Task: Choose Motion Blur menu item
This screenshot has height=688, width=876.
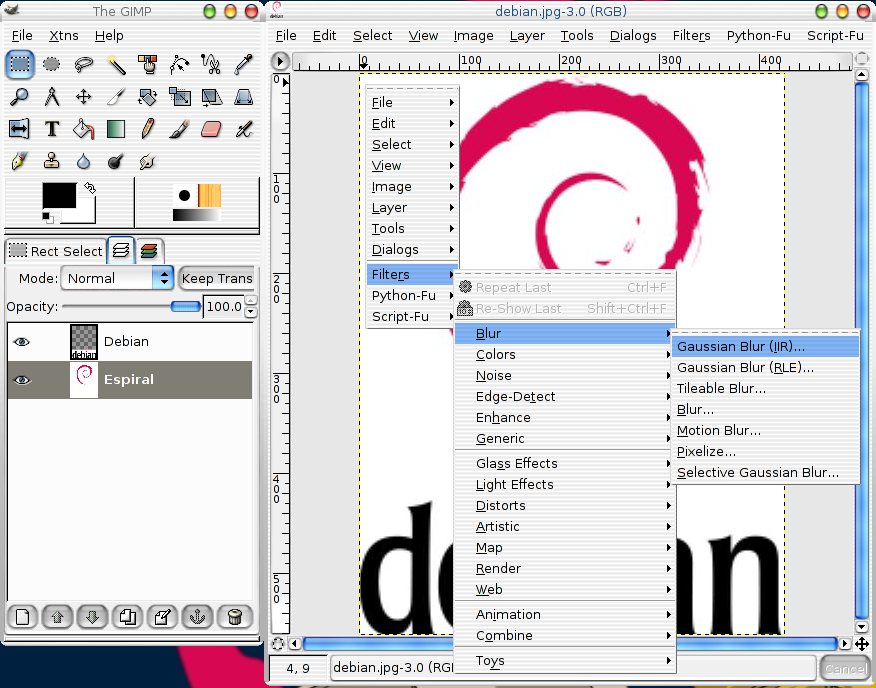Action: point(764,431)
